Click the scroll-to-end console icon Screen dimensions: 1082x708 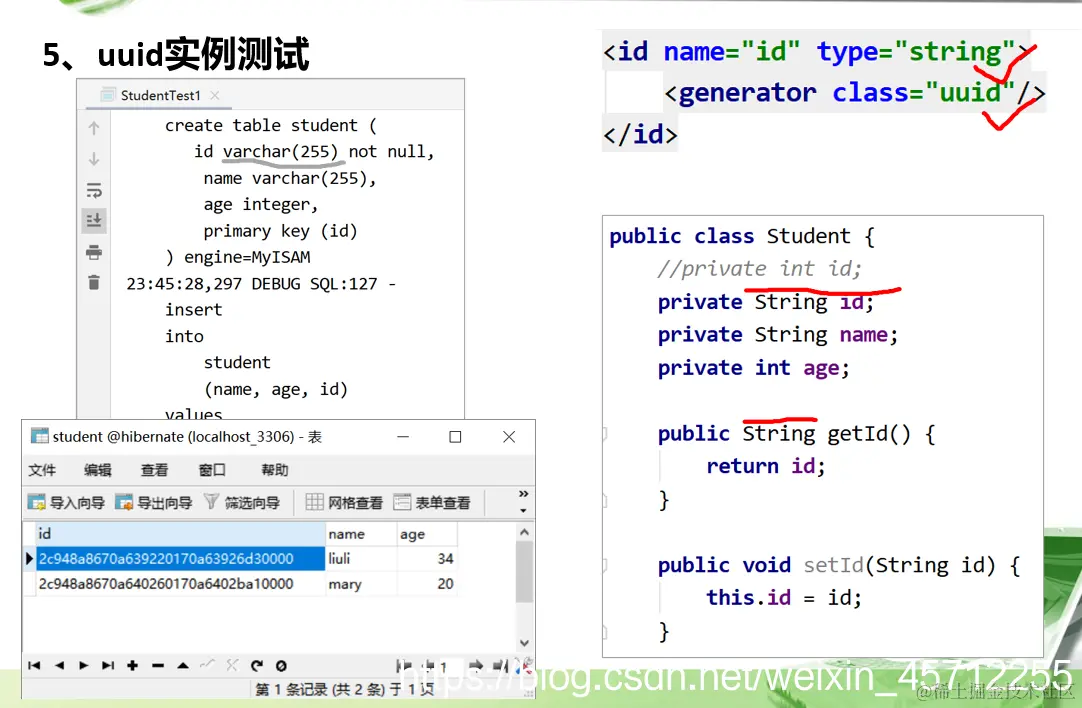pyautogui.click(x=94, y=221)
